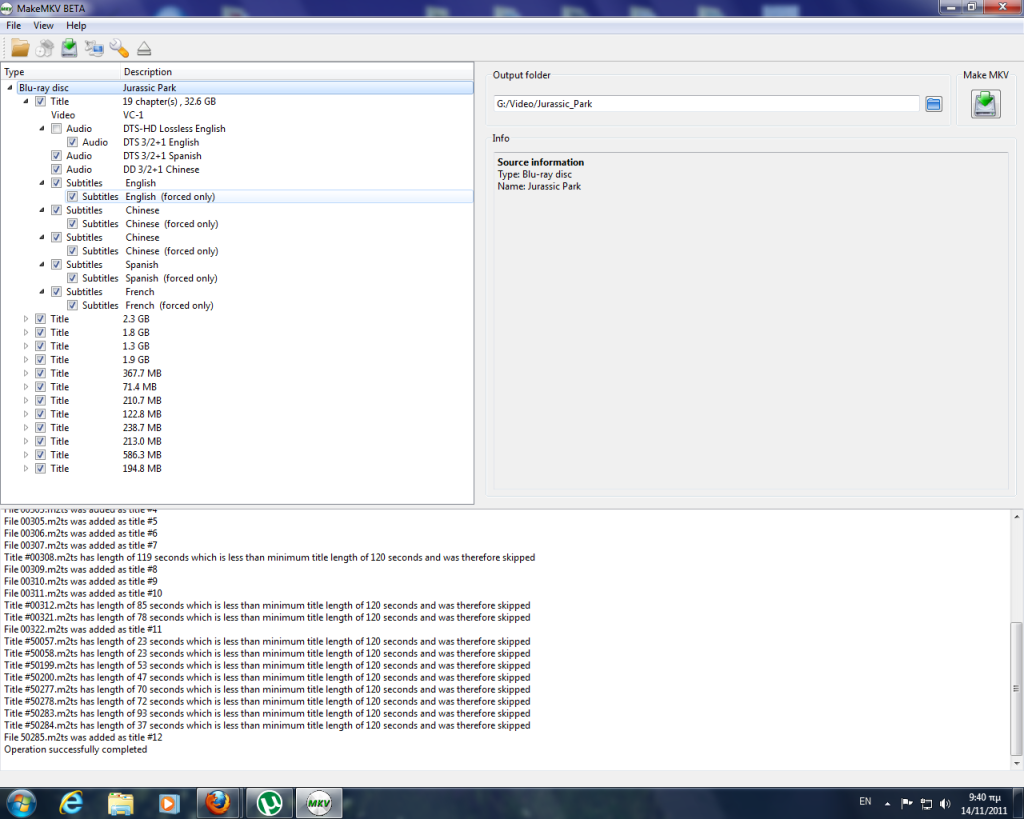Collapse the Blu-ray disc tree node
Viewport: 1024px width, 819px height.
(11, 88)
